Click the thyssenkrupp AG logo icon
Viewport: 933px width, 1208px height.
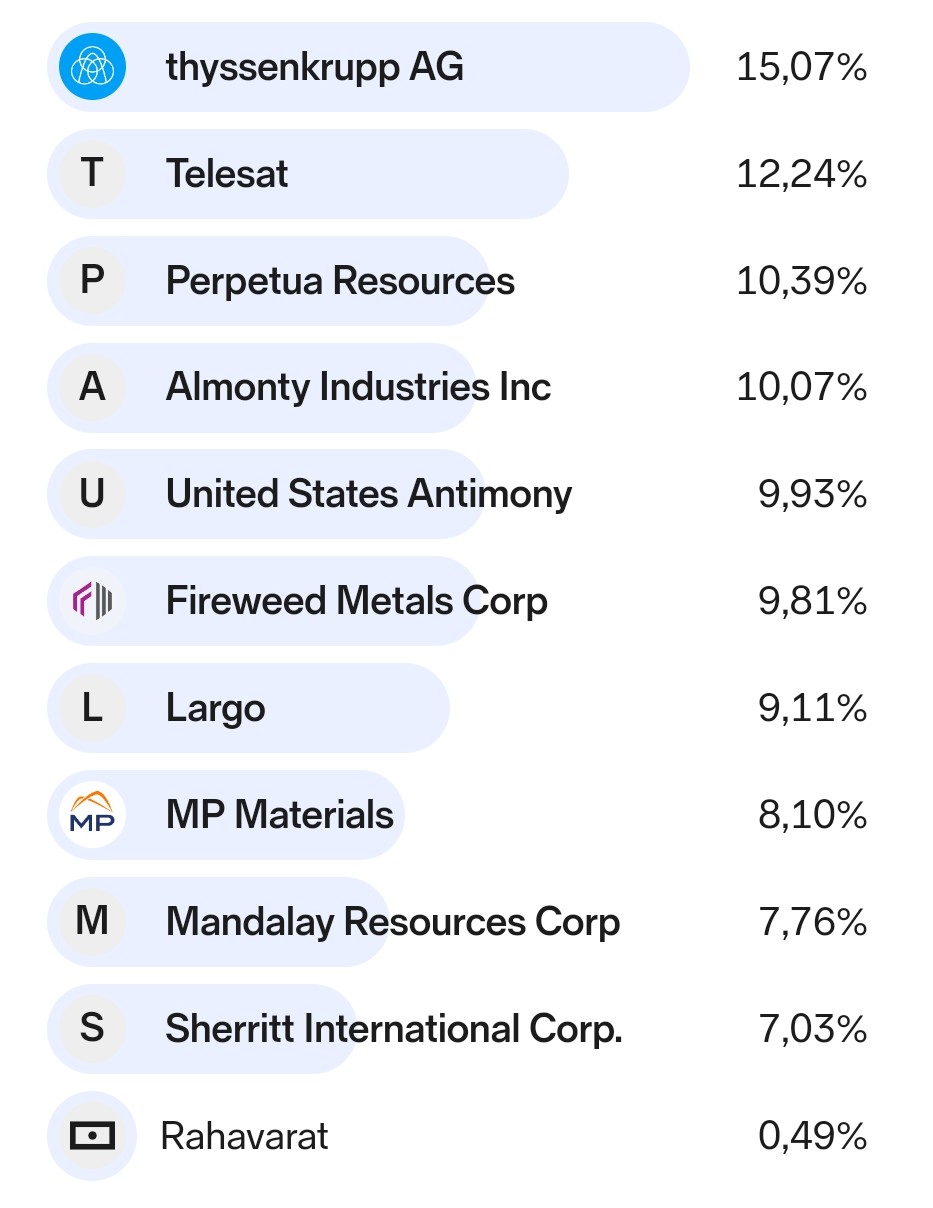coord(92,67)
